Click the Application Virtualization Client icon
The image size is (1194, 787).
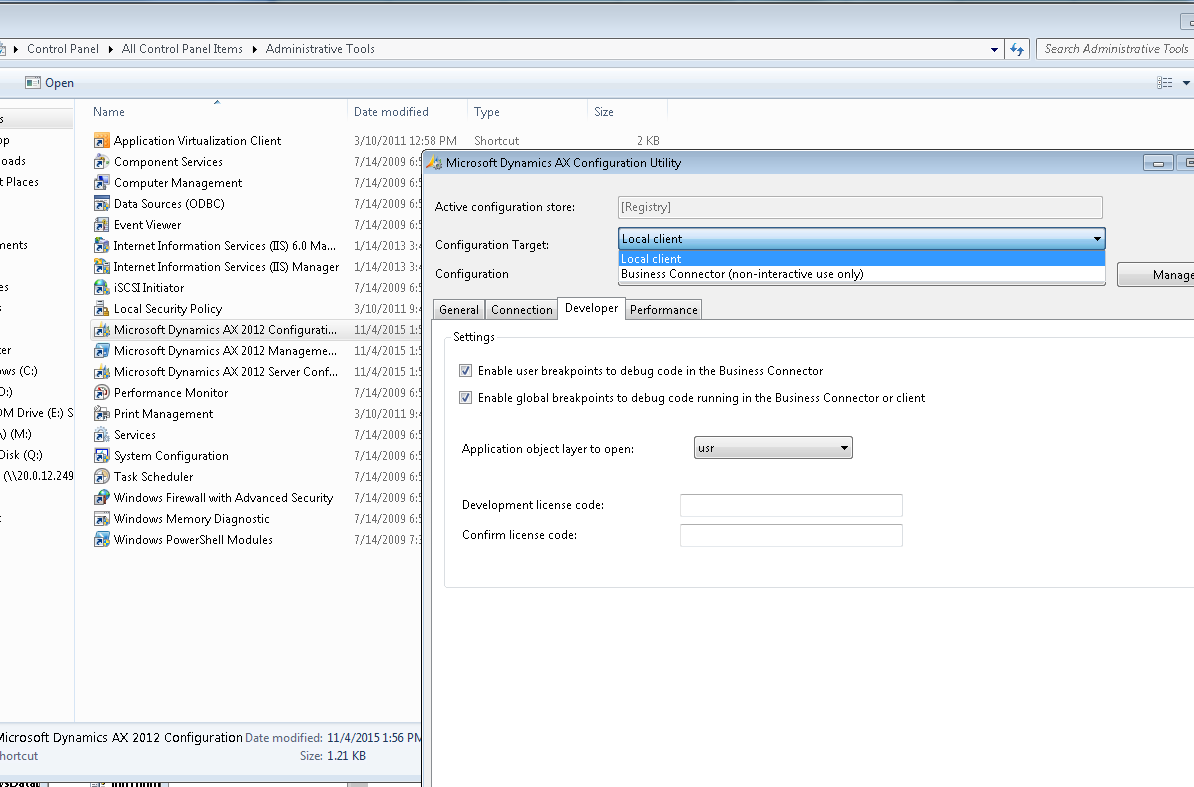101,141
